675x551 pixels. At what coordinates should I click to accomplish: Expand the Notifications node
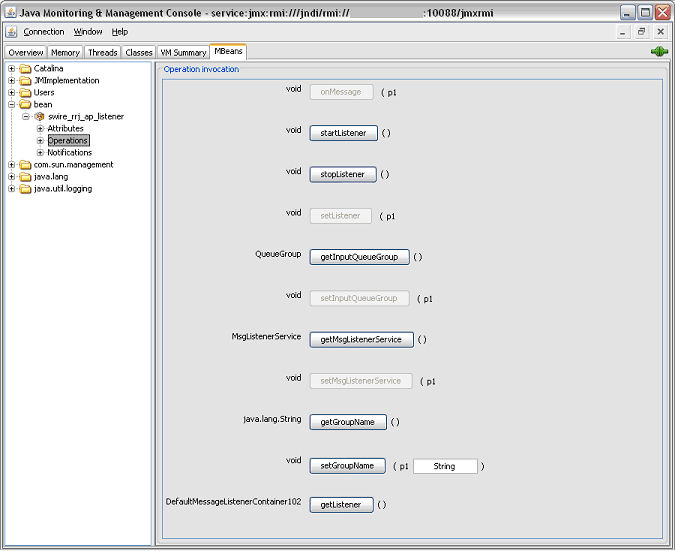(40, 152)
